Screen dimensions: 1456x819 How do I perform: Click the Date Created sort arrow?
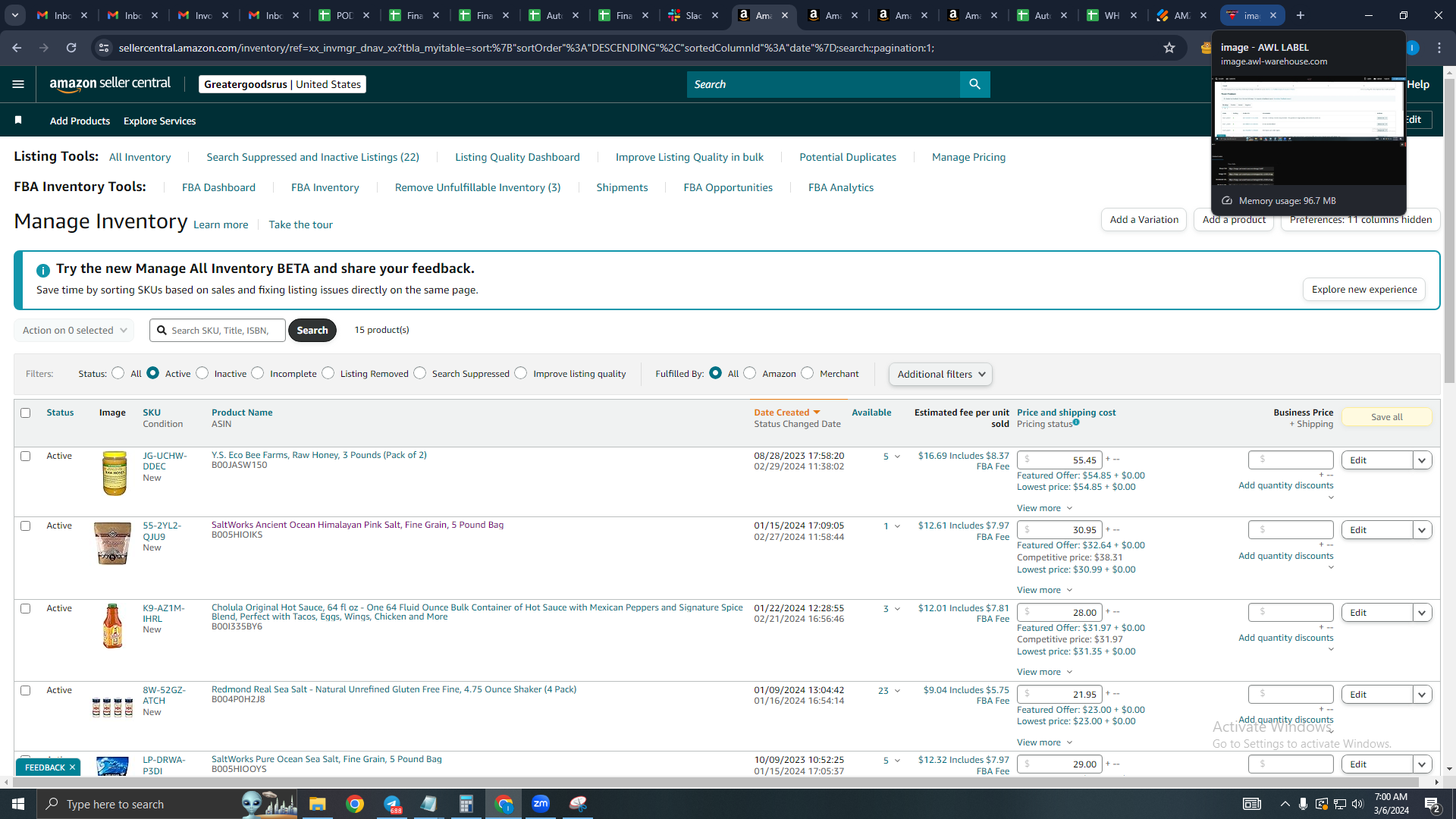click(817, 413)
